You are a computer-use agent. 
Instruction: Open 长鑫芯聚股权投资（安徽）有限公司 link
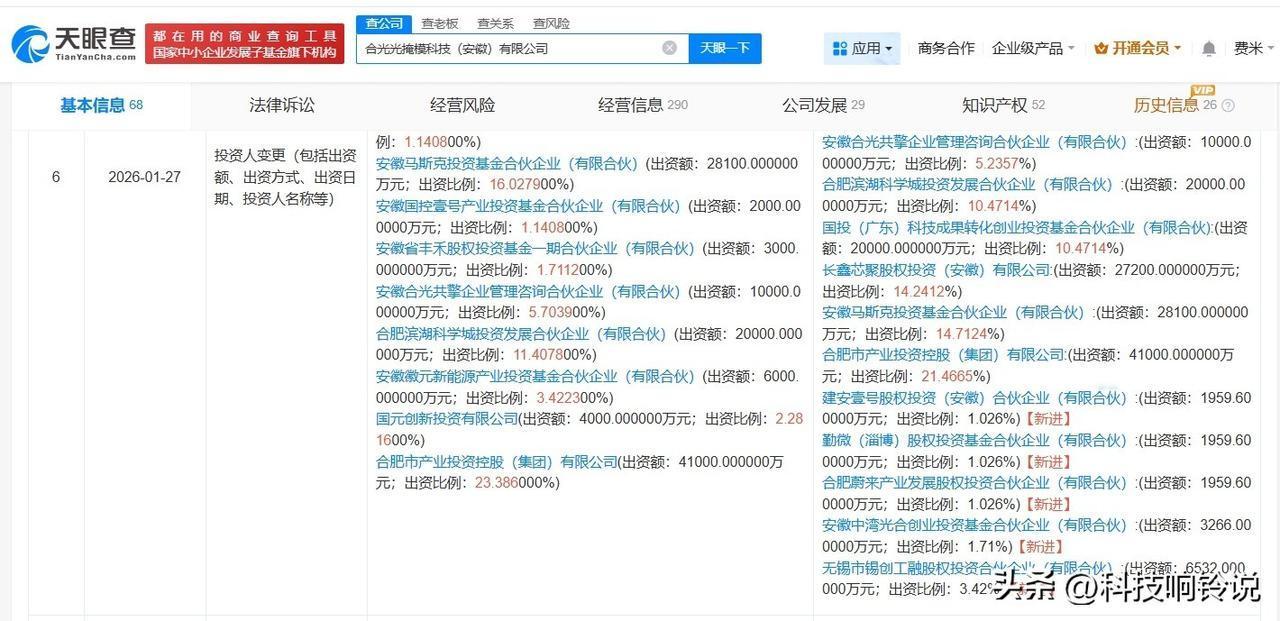(x=937, y=270)
